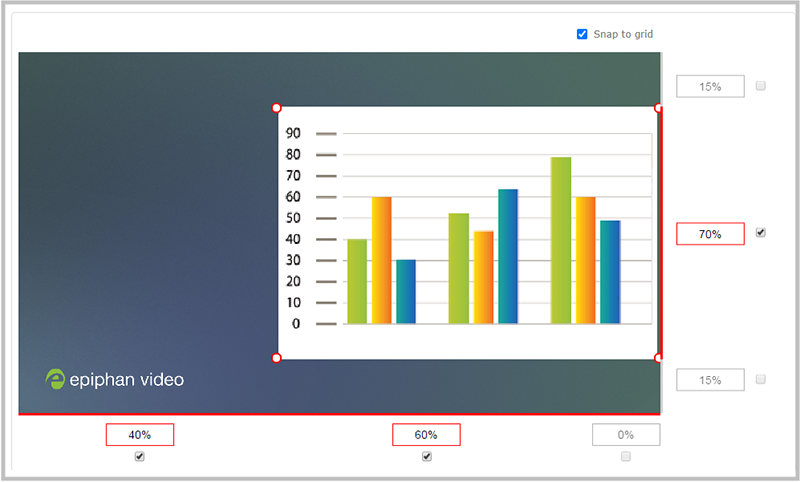Click the Snap to grid label

(623, 34)
